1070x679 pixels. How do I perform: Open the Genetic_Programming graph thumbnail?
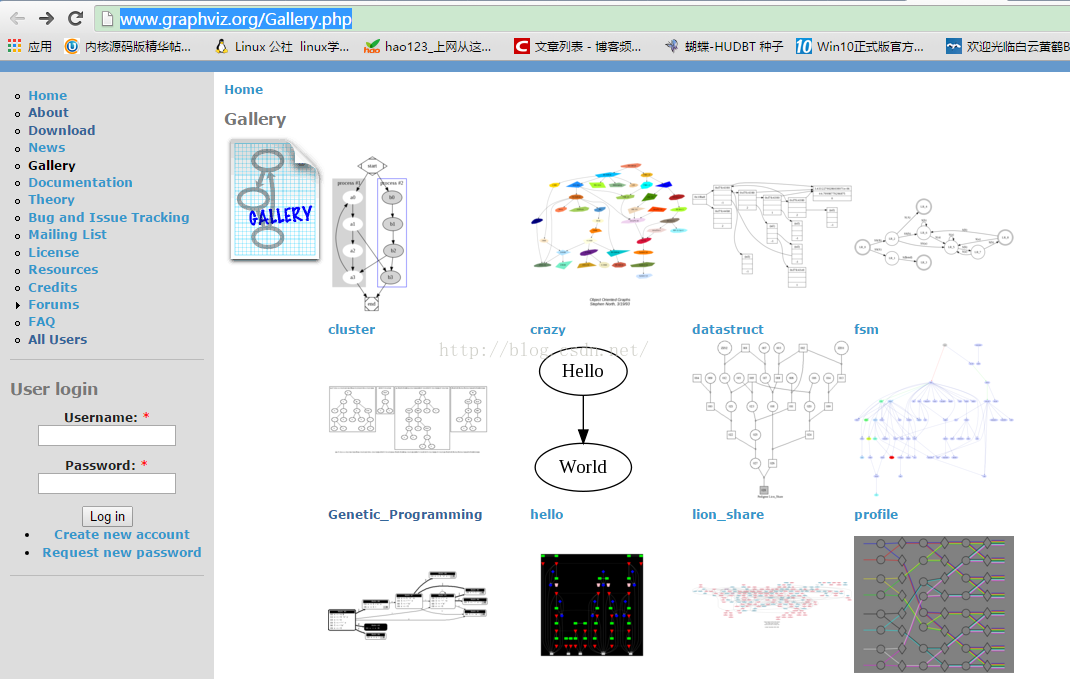[x=407, y=419]
